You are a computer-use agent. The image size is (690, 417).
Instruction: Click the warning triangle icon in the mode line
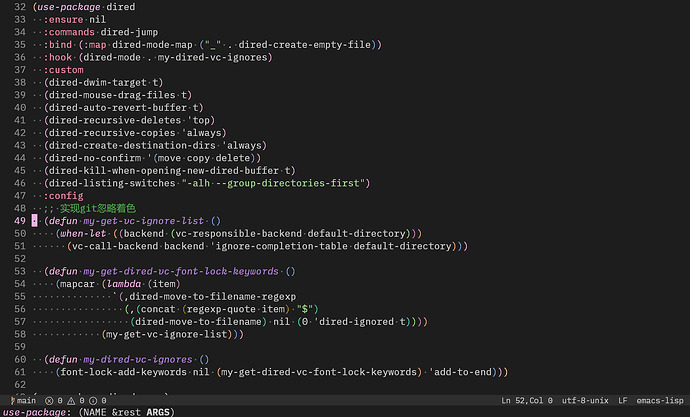(x=71, y=401)
